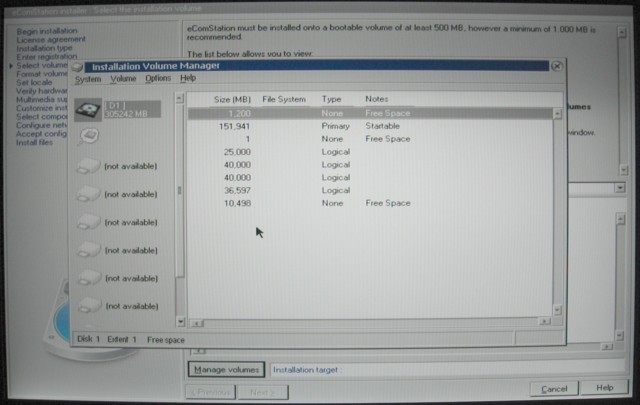Click the Previous button
This screenshot has width=640, height=405.
[x=210, y=392]
